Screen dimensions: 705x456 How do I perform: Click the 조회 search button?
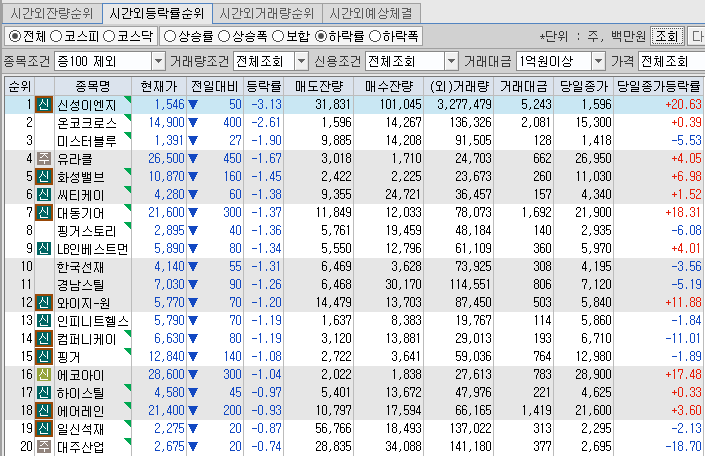667,36
